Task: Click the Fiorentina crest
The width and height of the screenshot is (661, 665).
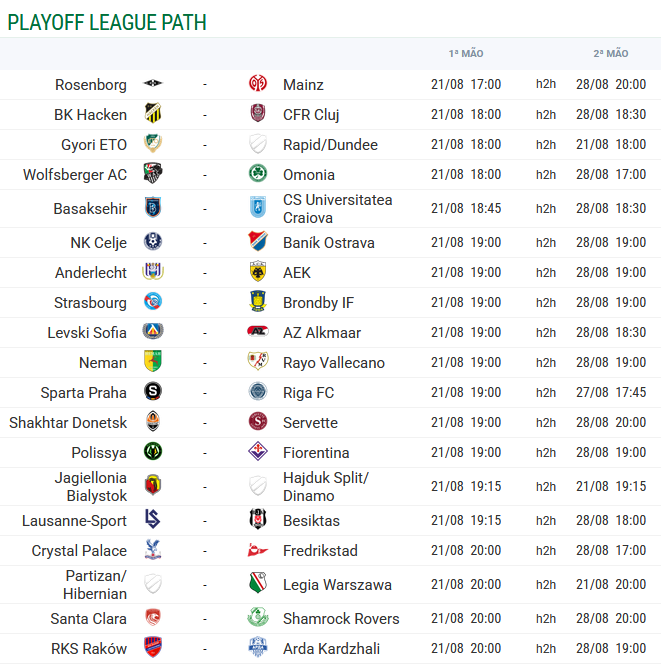Action: click(258, 451)
